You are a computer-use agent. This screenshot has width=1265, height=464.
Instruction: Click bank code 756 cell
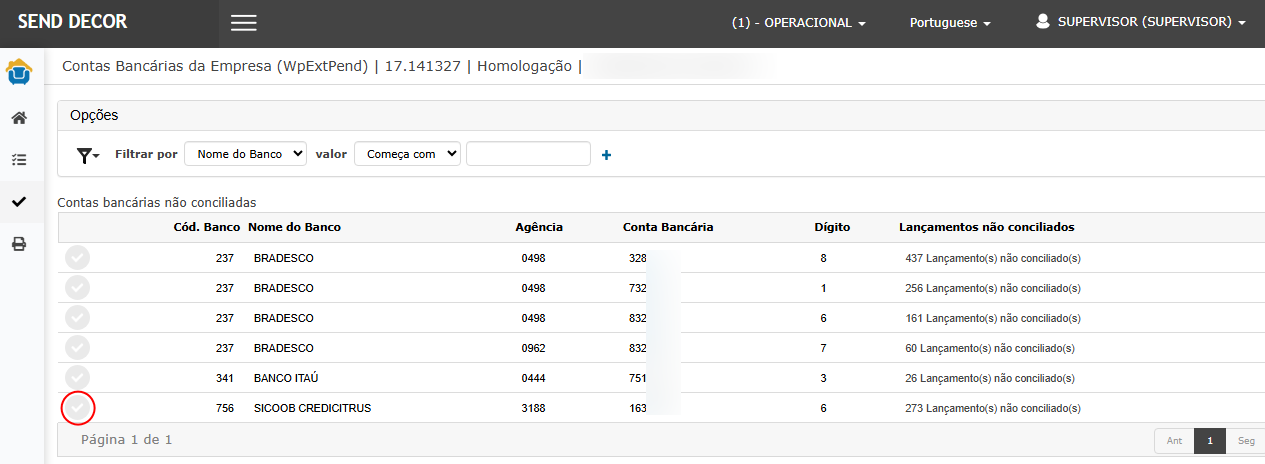tap(225, 408)
